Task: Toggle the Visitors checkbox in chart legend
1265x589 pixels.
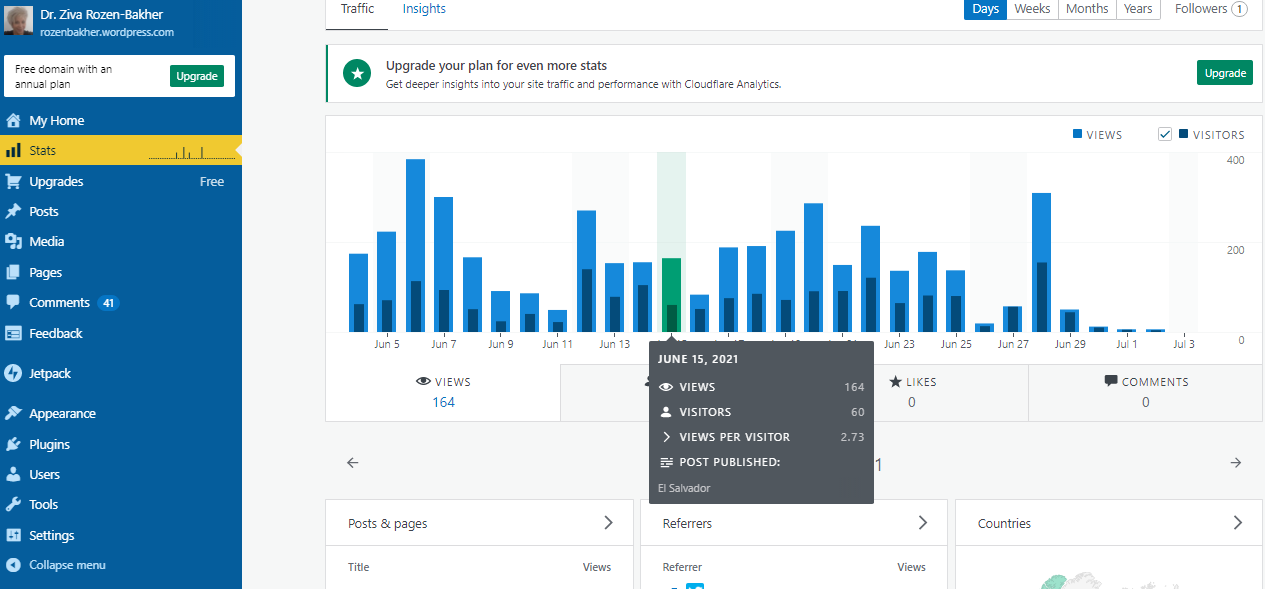Action: point(1164,134)
